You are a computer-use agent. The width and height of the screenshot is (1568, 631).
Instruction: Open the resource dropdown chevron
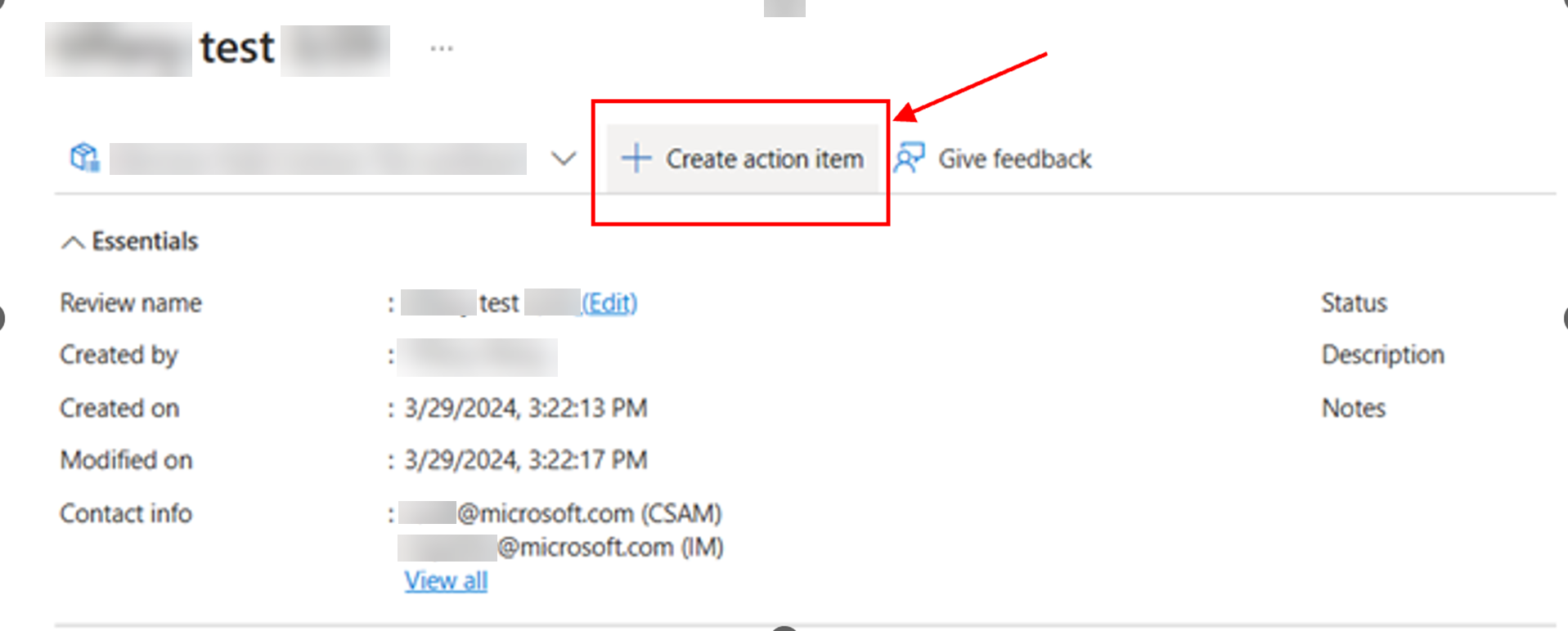[564, 158]
